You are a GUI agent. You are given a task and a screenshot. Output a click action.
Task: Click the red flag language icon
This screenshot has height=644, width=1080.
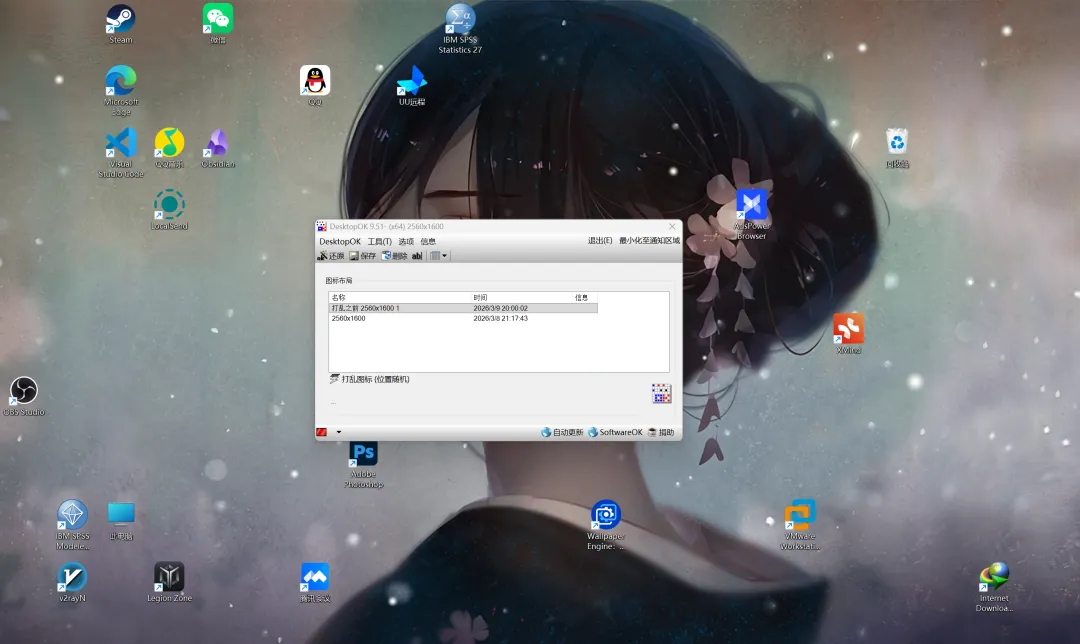click(x=322, y=432)
